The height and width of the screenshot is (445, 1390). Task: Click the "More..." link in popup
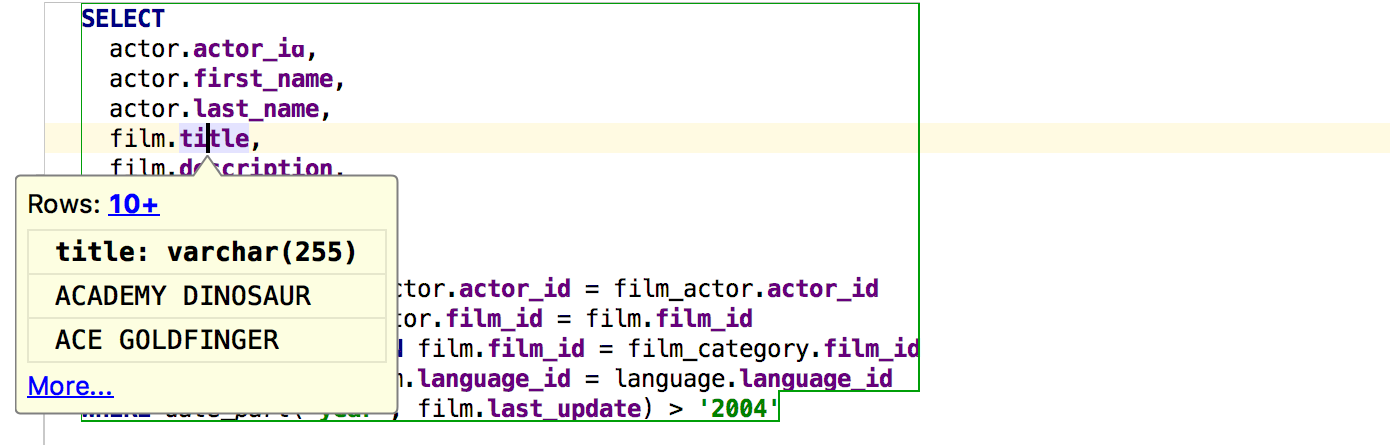click(x=70, y=386)
